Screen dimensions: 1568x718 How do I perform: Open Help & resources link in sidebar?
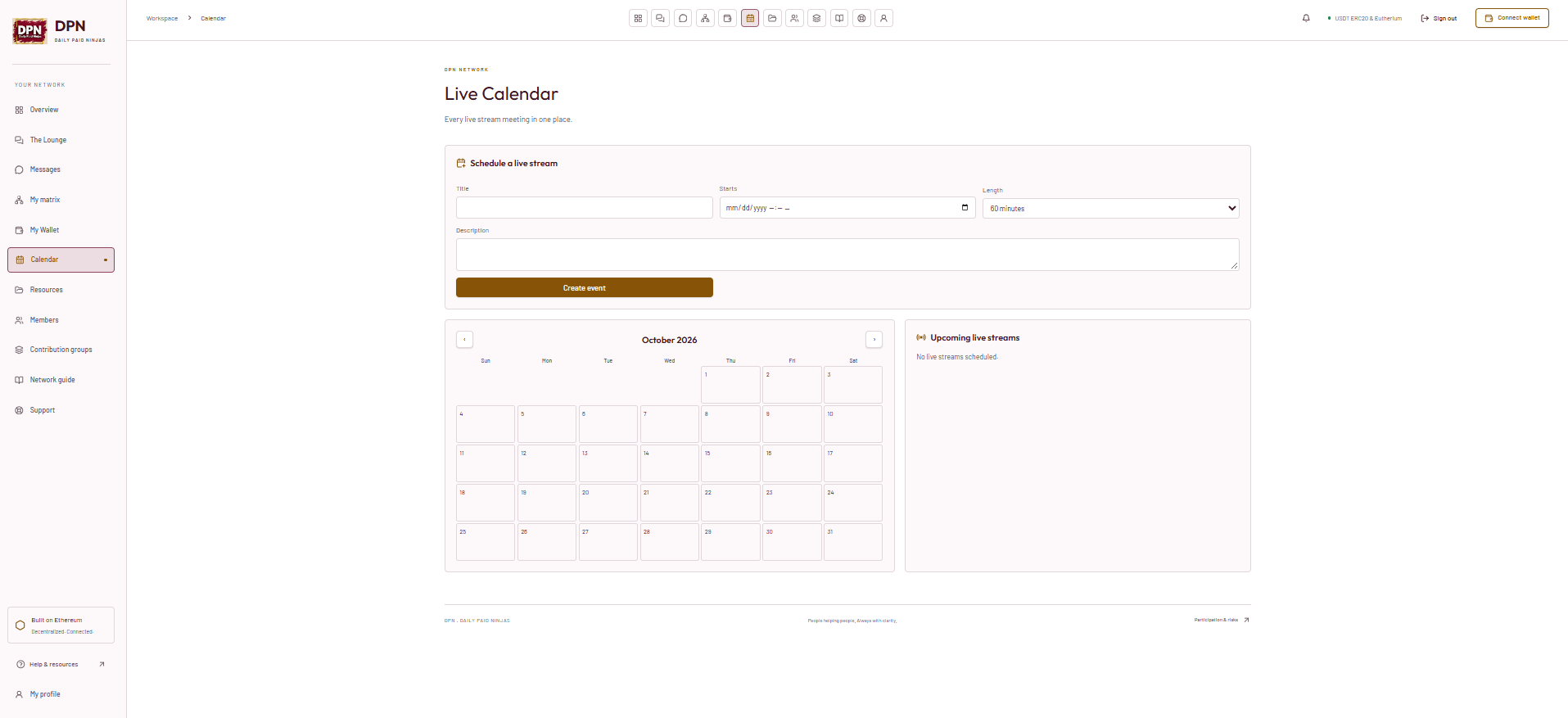coord(61,664)
